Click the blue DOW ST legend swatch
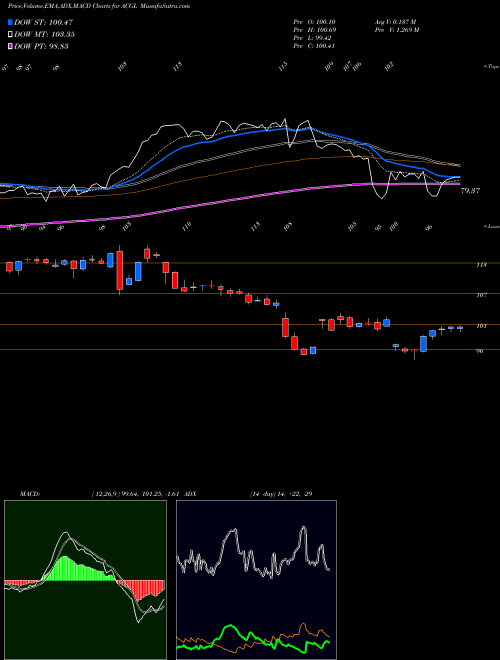 pos(10,22)
